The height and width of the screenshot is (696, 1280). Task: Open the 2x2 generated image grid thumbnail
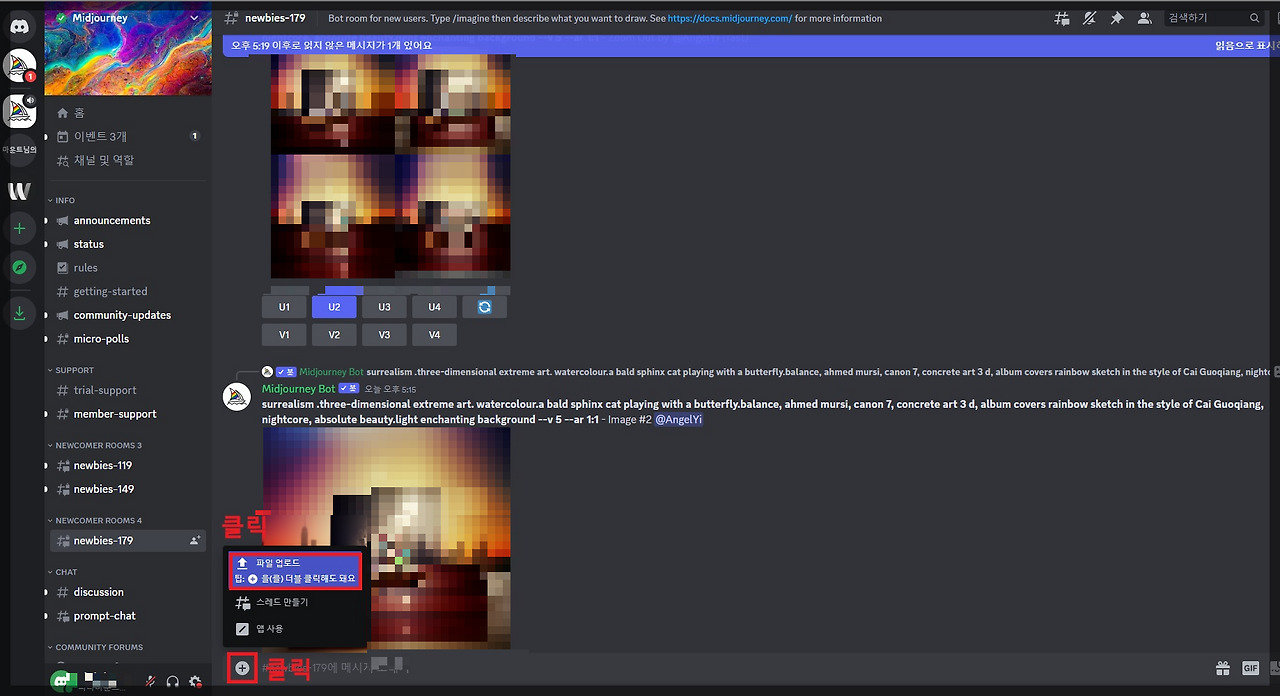point(390,167)
